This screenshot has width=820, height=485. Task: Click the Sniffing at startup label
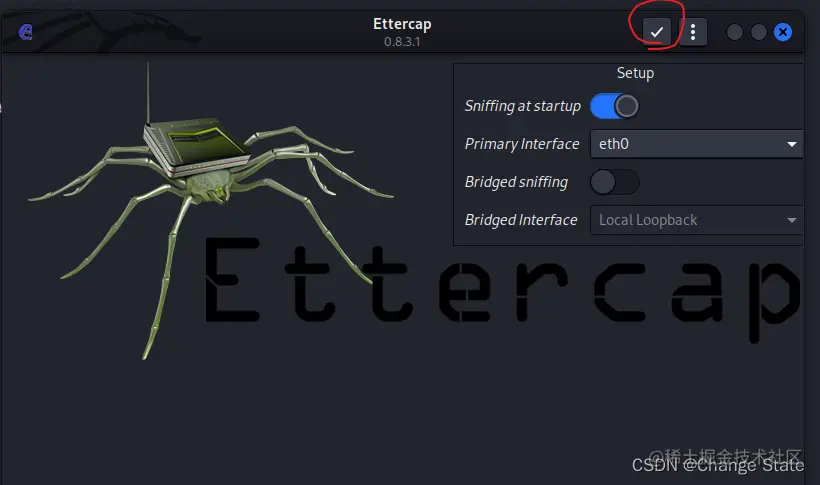[522, 106]
